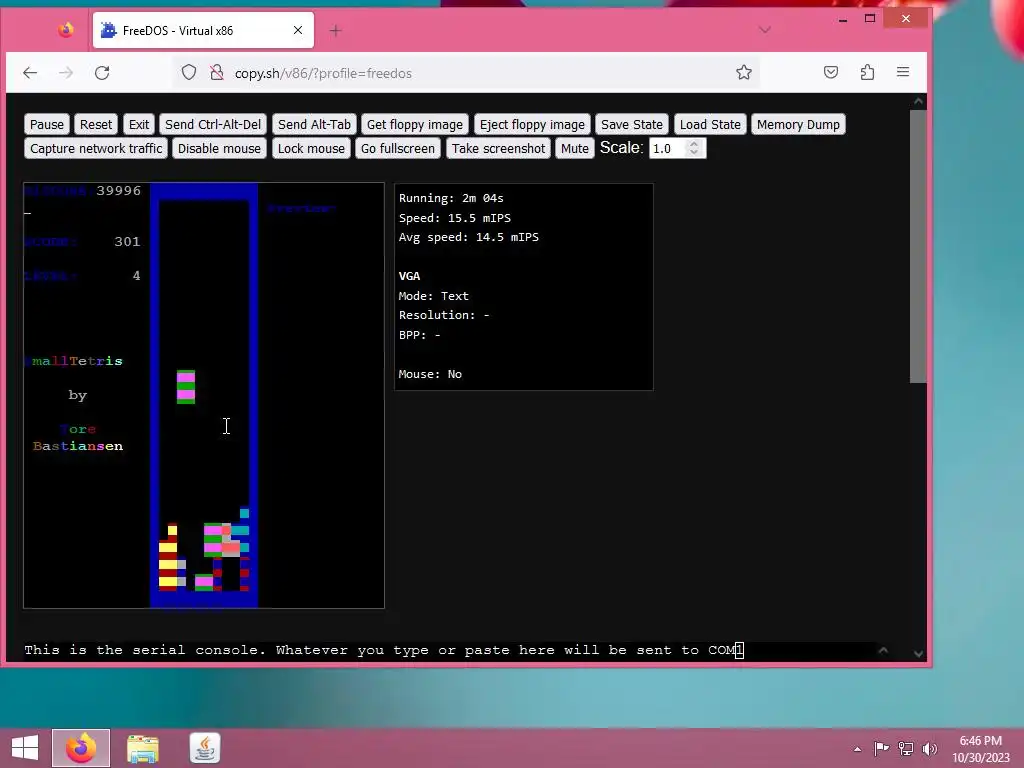Click Send Alt-Tab button
This screenshot has width=1024, height=768.
point(314,124)
